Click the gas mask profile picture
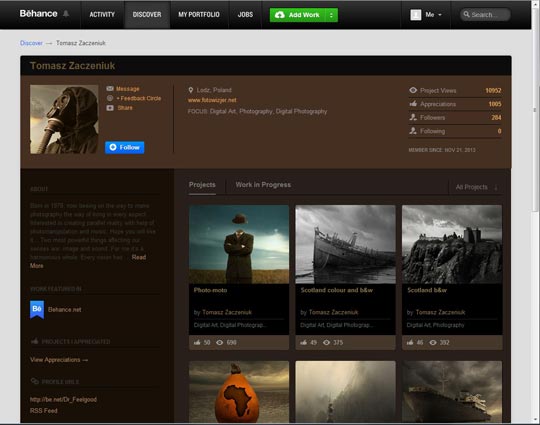540x425 pixels. click(x=64, y=119)
